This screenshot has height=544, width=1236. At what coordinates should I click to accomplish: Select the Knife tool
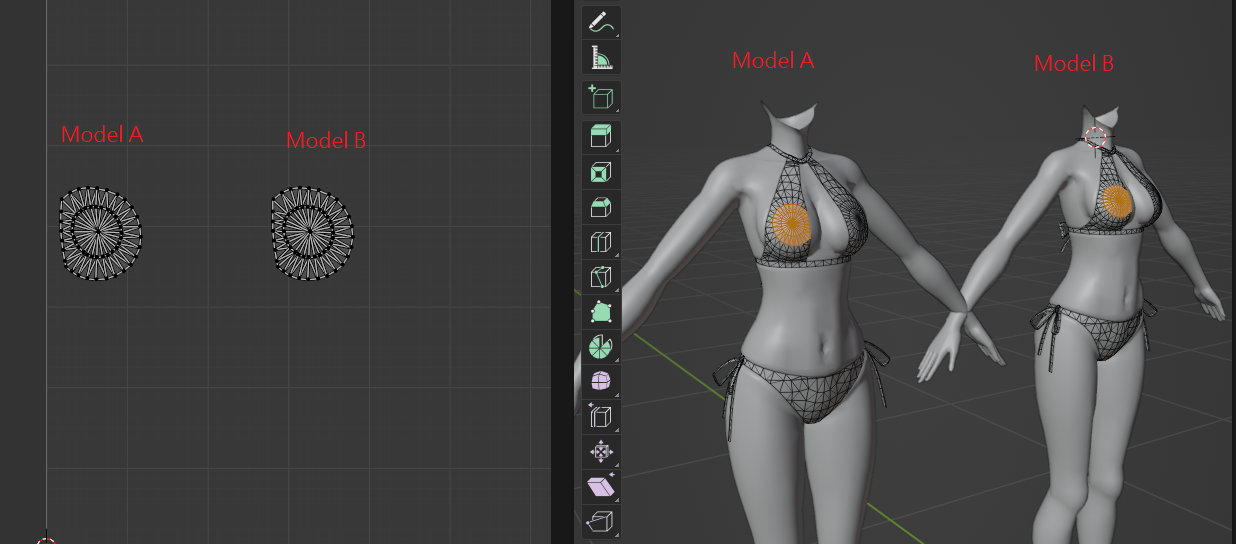(x=601, y=277)
